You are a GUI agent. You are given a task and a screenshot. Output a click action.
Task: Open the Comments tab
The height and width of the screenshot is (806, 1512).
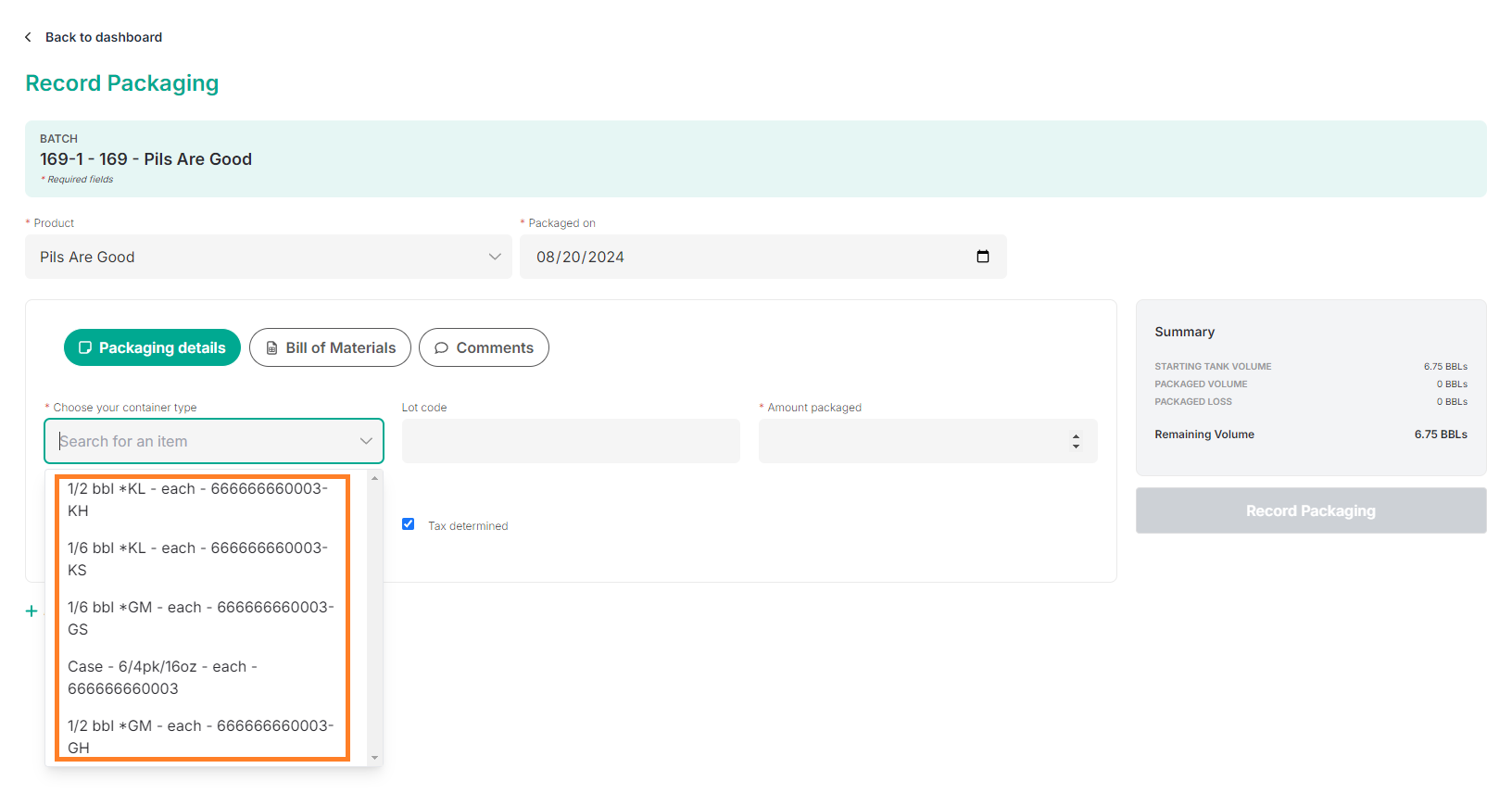click(484, 347)
